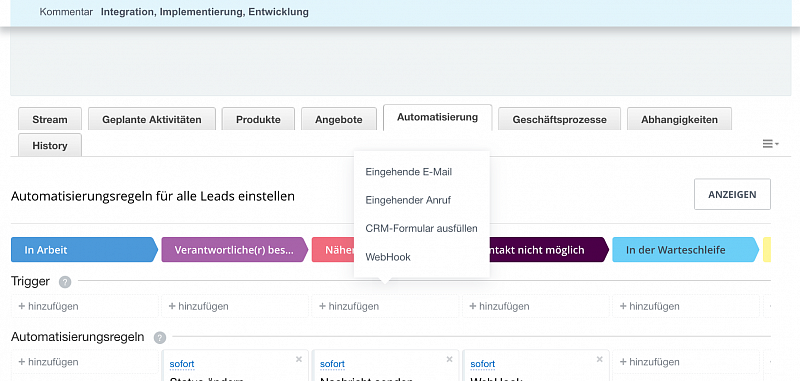The width and height of the screenshot is (800, 381).
Task: Add trigger under Verantwortliche(r) bes… stage
Action: 198,306
